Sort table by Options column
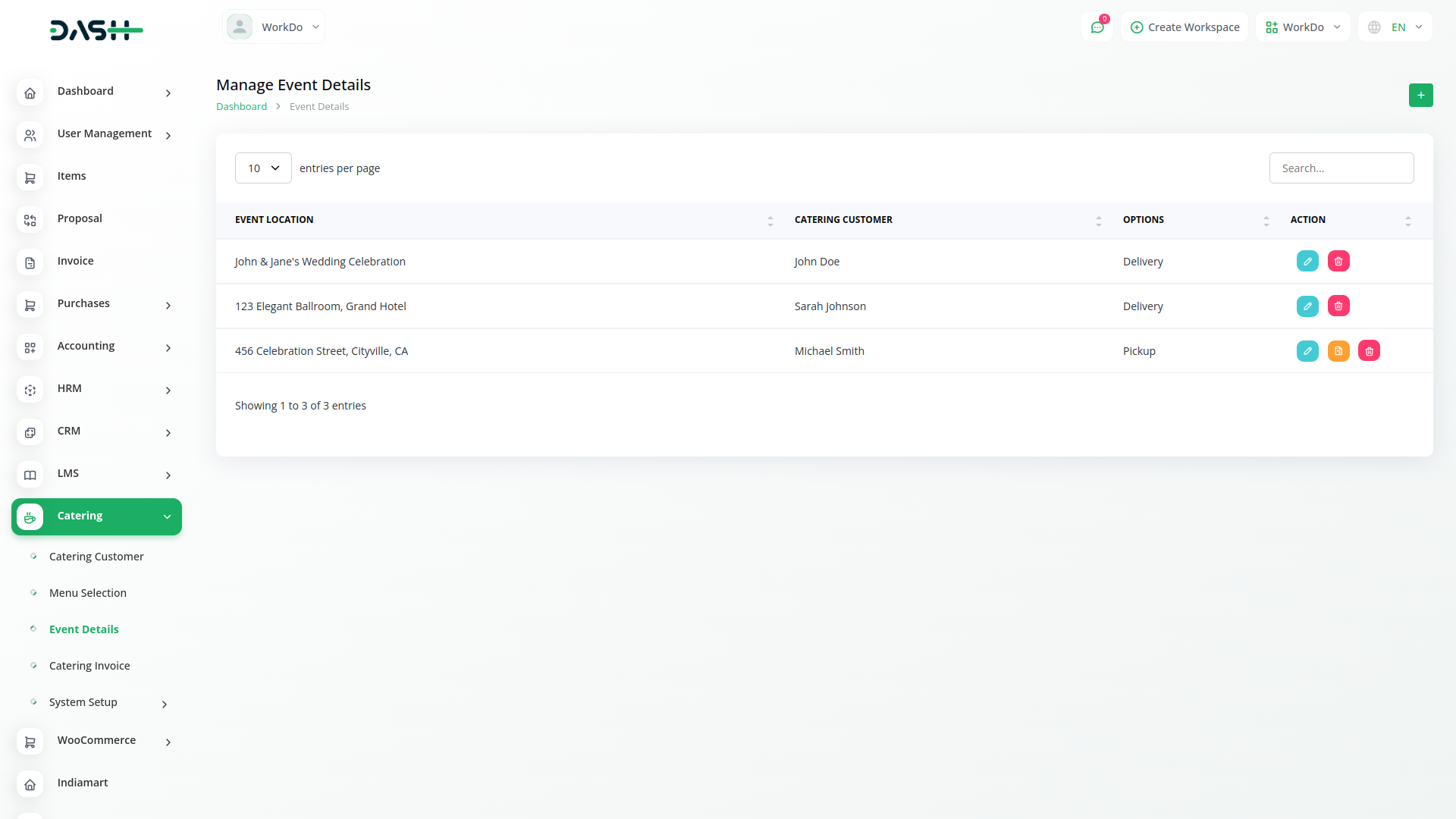Screen dimensions: 1456x819 1266,221
